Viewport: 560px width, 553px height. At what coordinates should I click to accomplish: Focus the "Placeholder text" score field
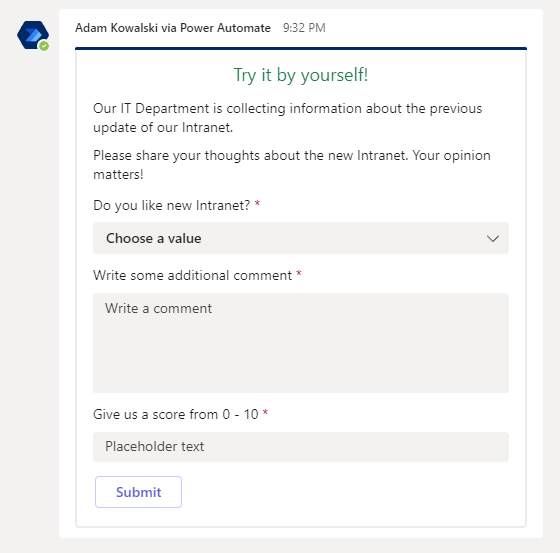click(x=301, y=447)
